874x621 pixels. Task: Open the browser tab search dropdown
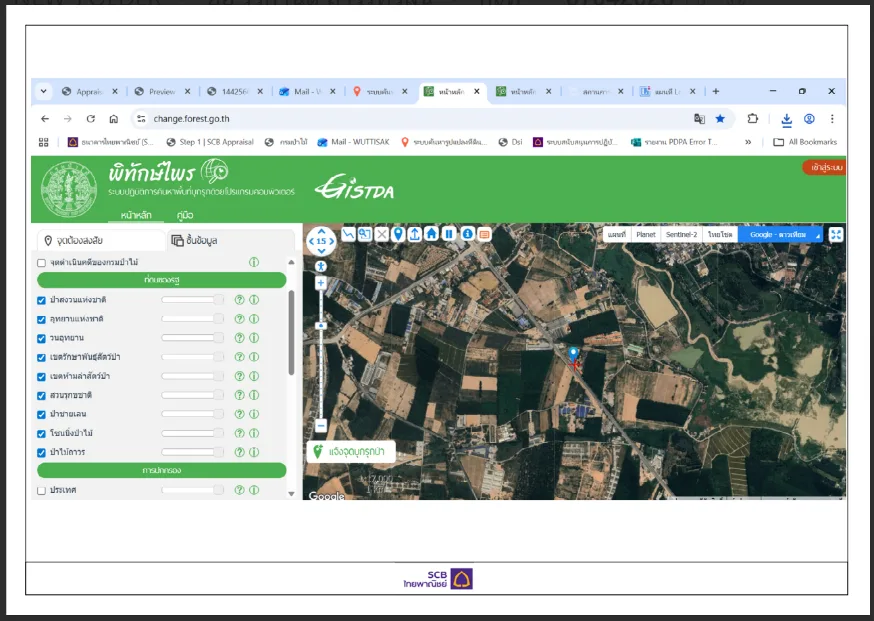tap(43, 91)
